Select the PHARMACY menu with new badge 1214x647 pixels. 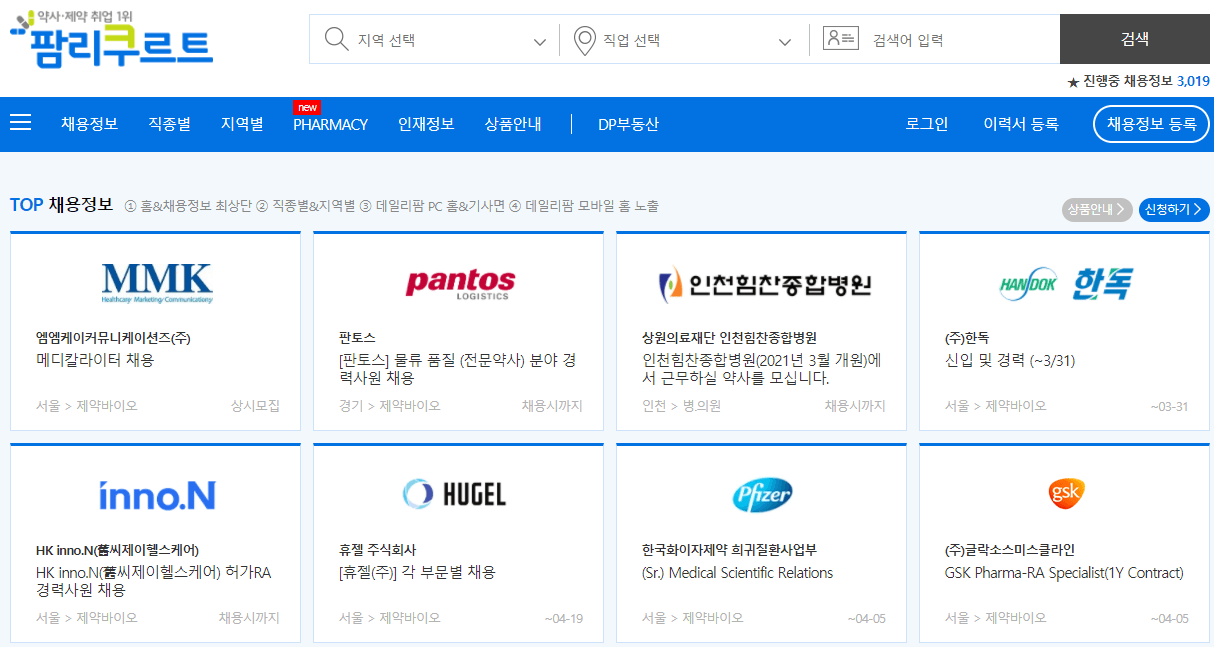click(330, 123)
